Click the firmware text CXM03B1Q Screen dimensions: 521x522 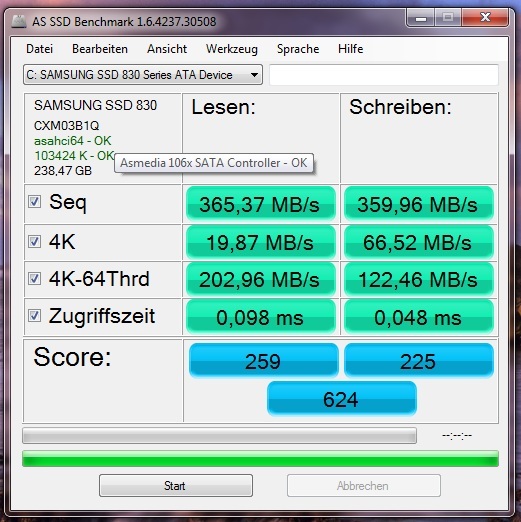click(x=67, y=126)
